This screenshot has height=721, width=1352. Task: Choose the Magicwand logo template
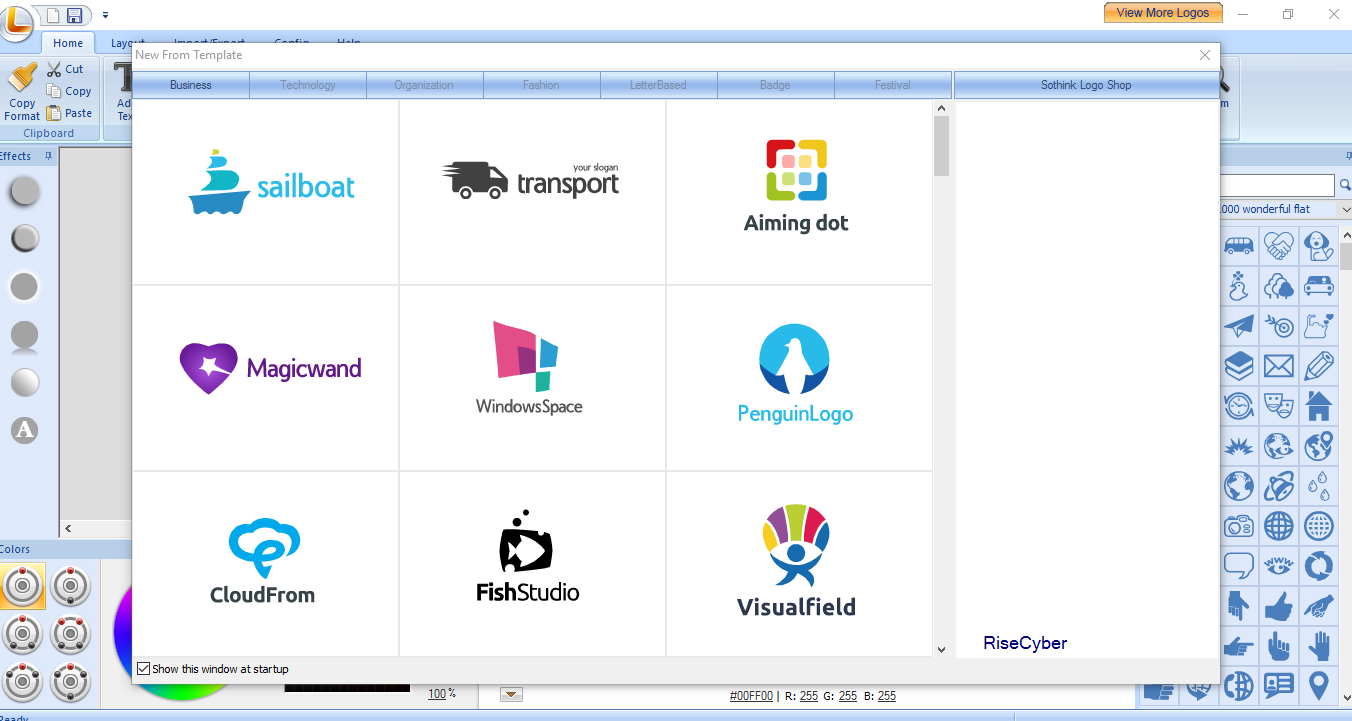[x=266, y=378]
